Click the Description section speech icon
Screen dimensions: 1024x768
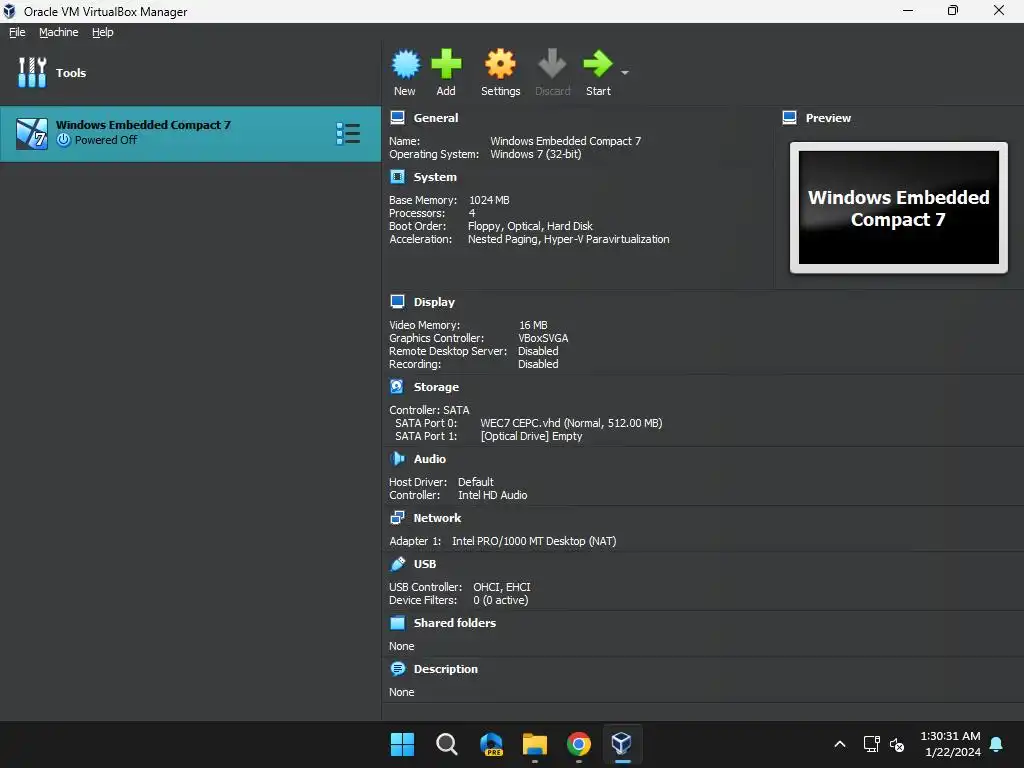pyautogui.click(x=397, y=669)
